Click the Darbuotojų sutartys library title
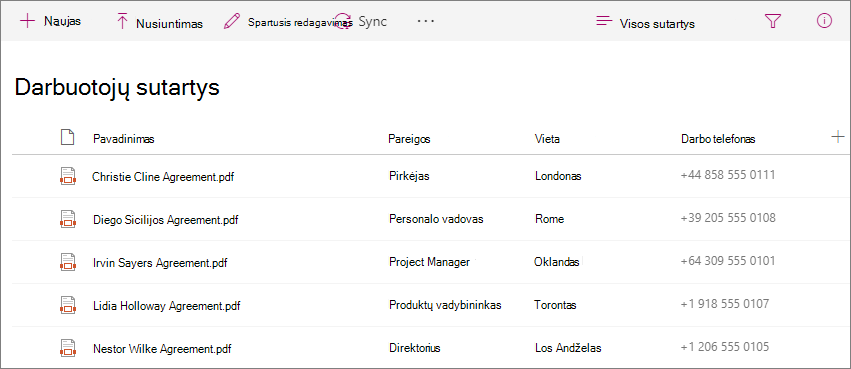This screenshot has width=851, height=369. coord(117,88)
